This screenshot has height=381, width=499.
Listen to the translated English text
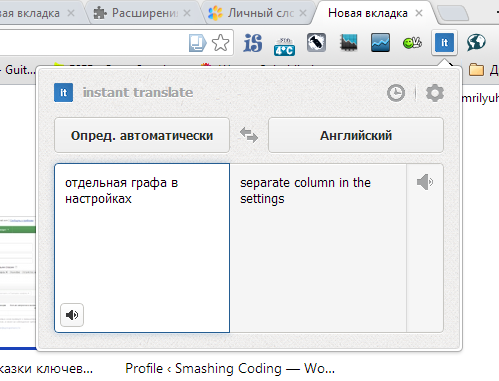tap(425, 182)
